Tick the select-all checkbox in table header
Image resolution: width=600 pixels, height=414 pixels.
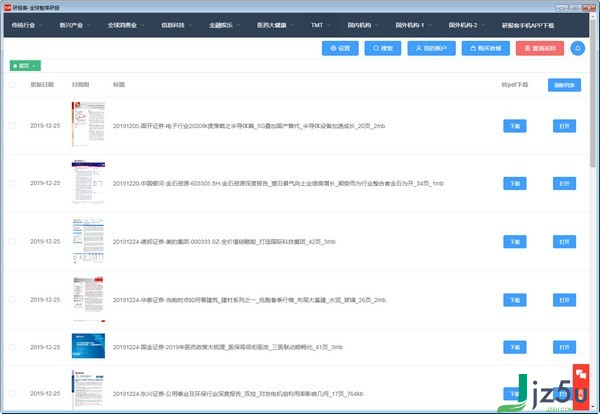(x=12, y=85)
